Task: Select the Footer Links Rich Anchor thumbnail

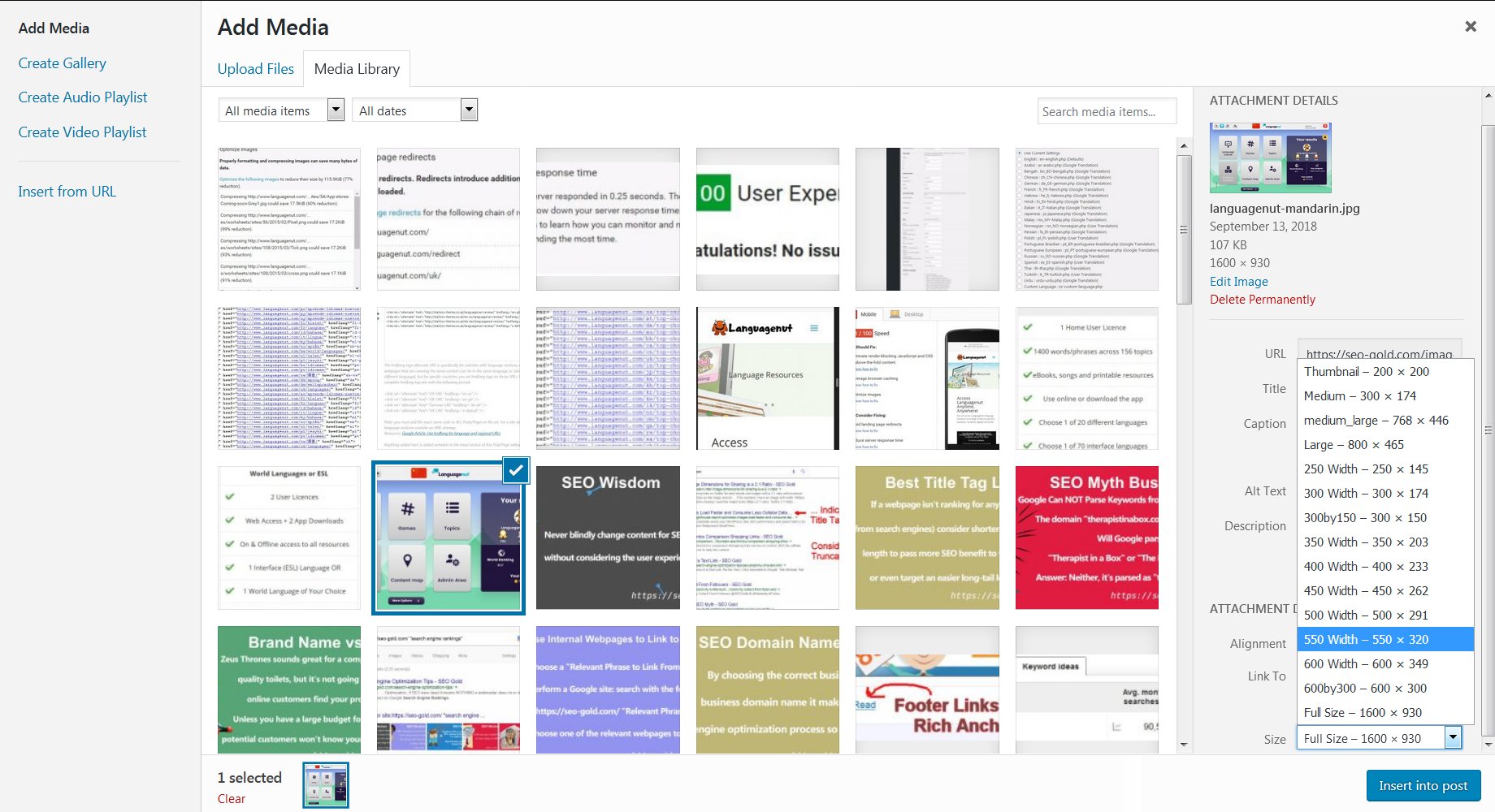Action: click(927, 689)
